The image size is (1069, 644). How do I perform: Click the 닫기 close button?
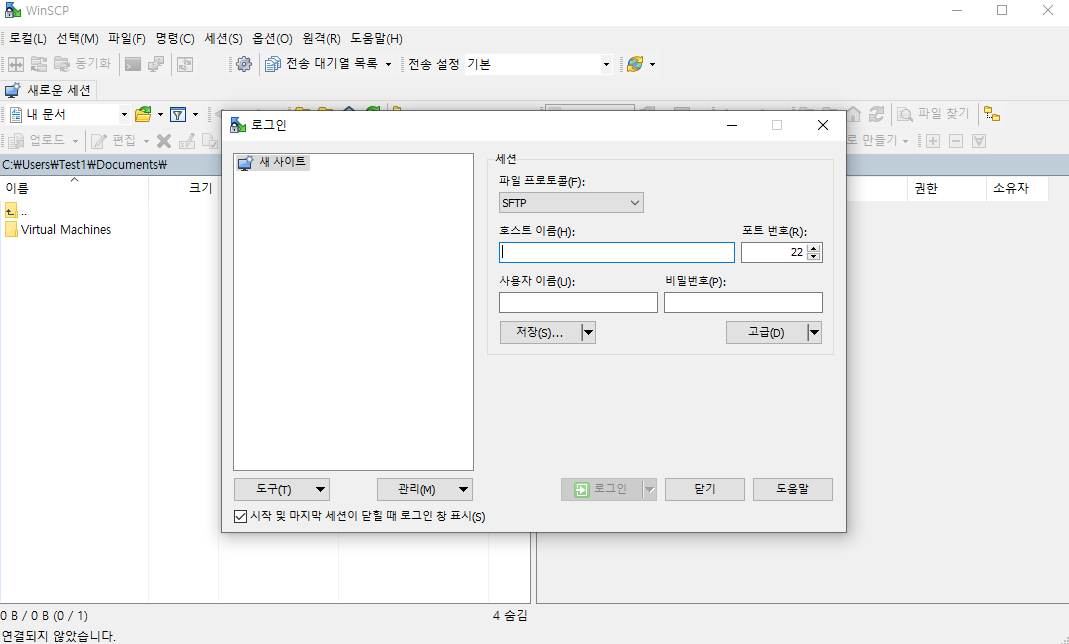[704, 489]
